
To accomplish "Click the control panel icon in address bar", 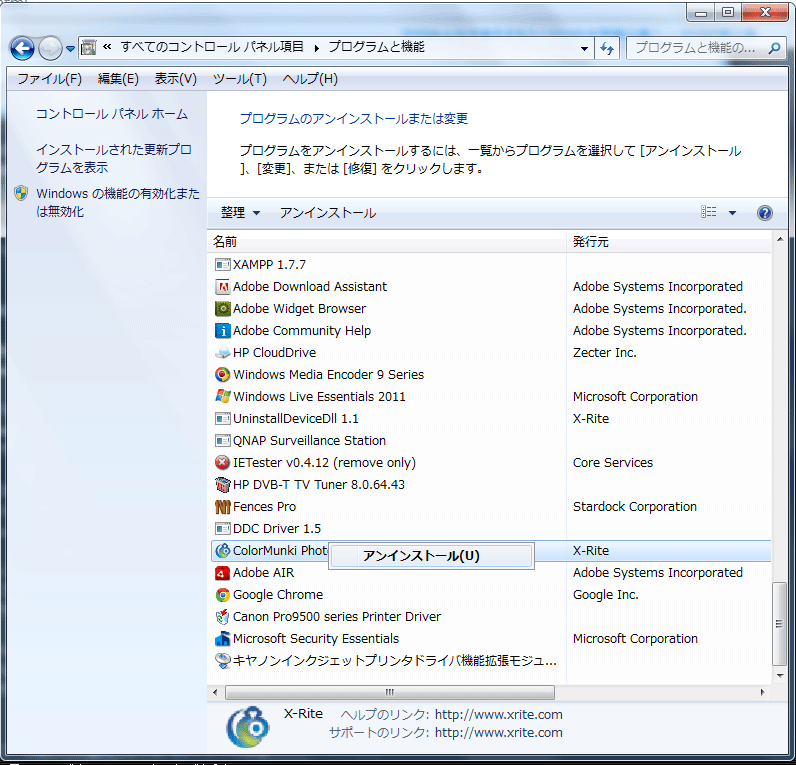I will tap(88, 48).
